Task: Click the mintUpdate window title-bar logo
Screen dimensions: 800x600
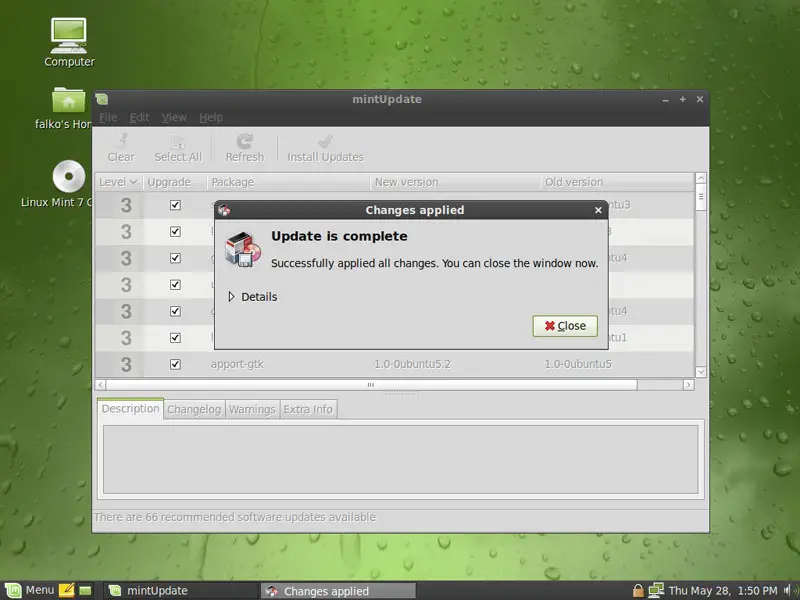Action: click(102, 99)
